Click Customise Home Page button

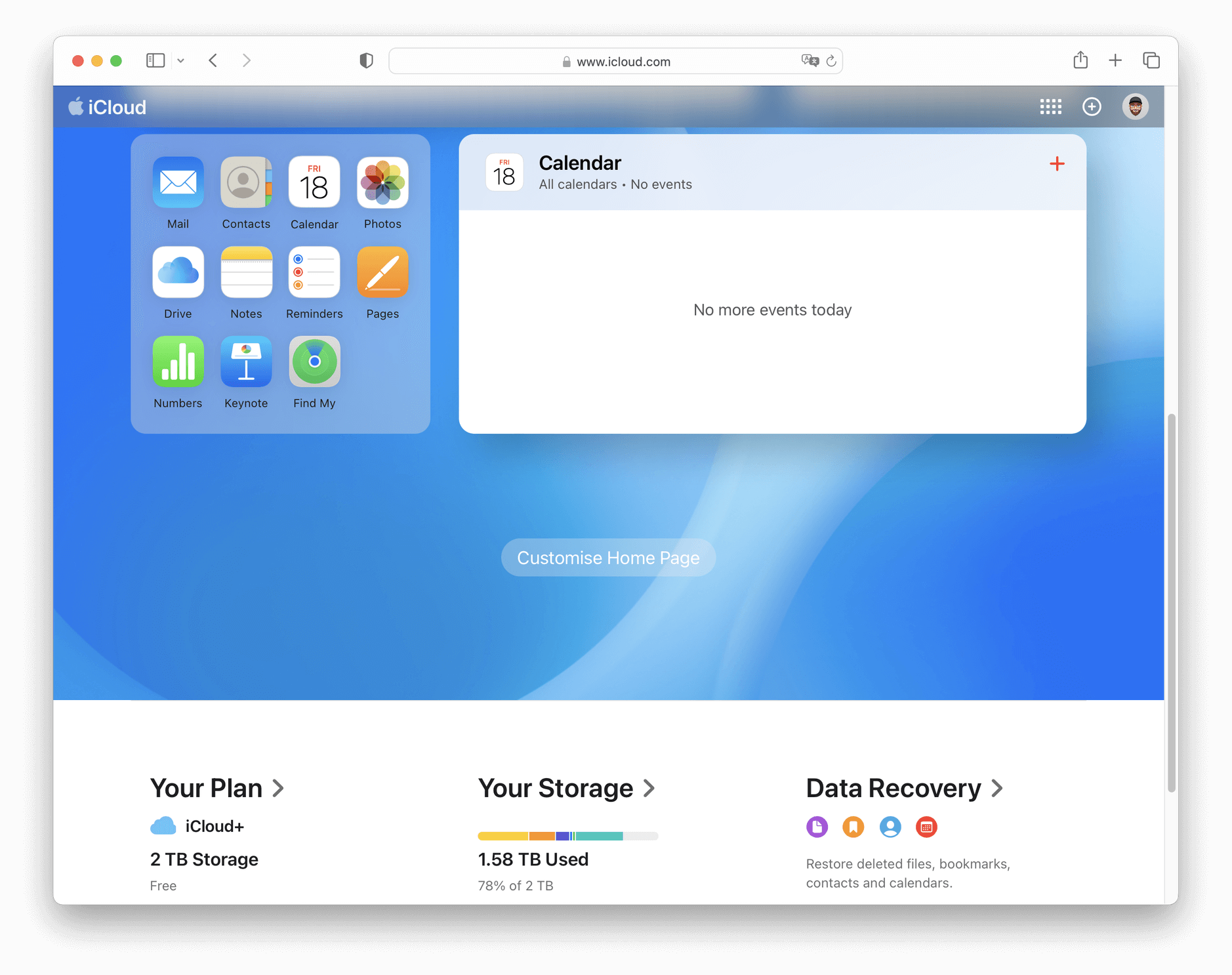point(608,558)
